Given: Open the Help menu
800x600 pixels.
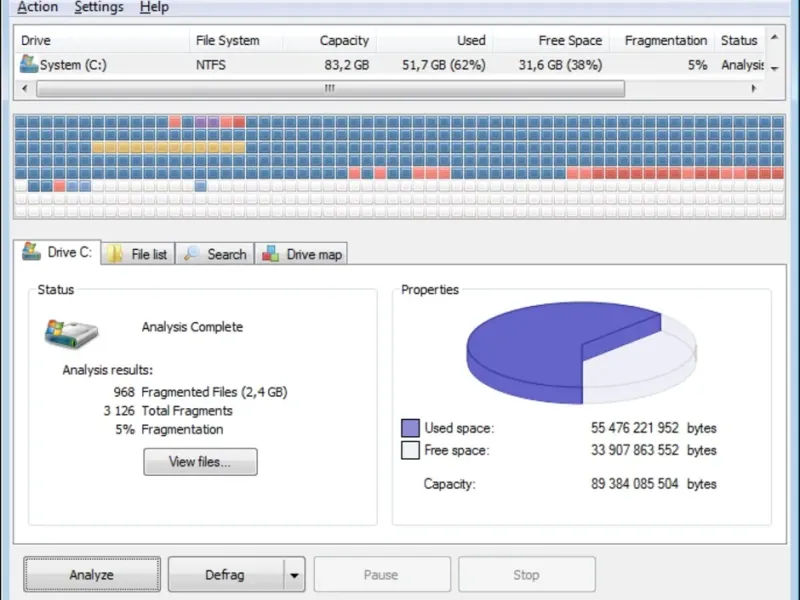Looking at the screenshot, I should click(154, 7).
